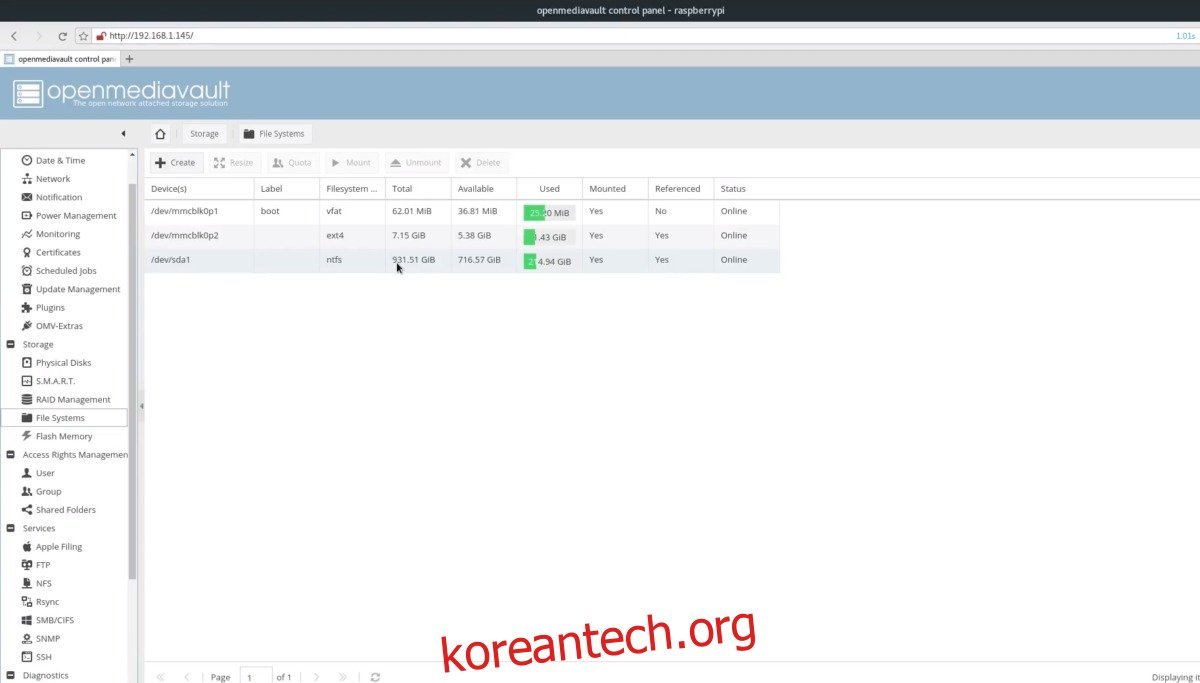
Task: Click the OMV-Extras plug icon
Action: [27, 326]
